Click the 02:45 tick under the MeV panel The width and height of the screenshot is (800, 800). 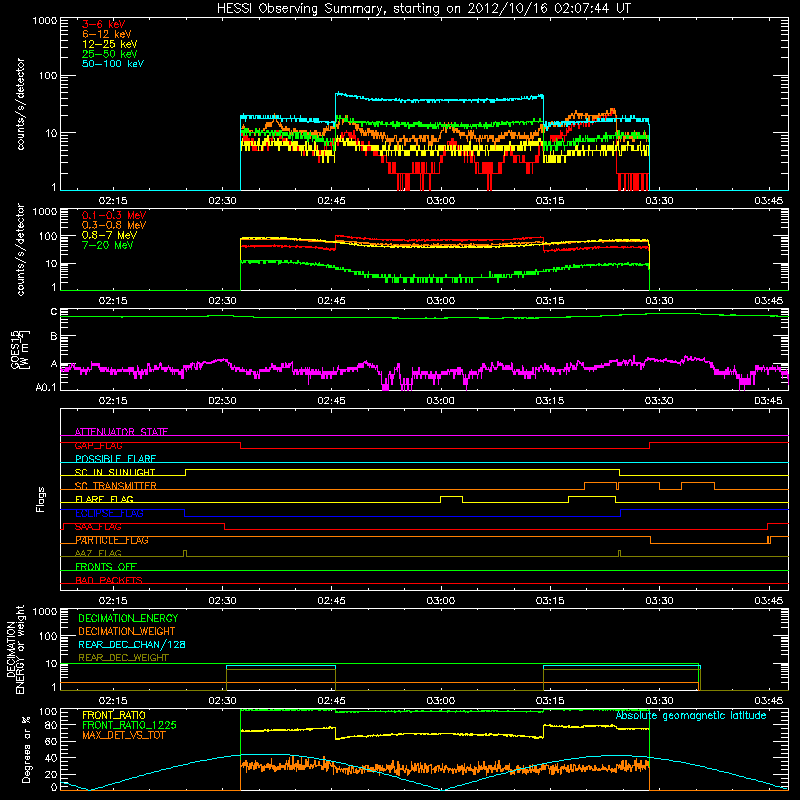pos(332,301)
